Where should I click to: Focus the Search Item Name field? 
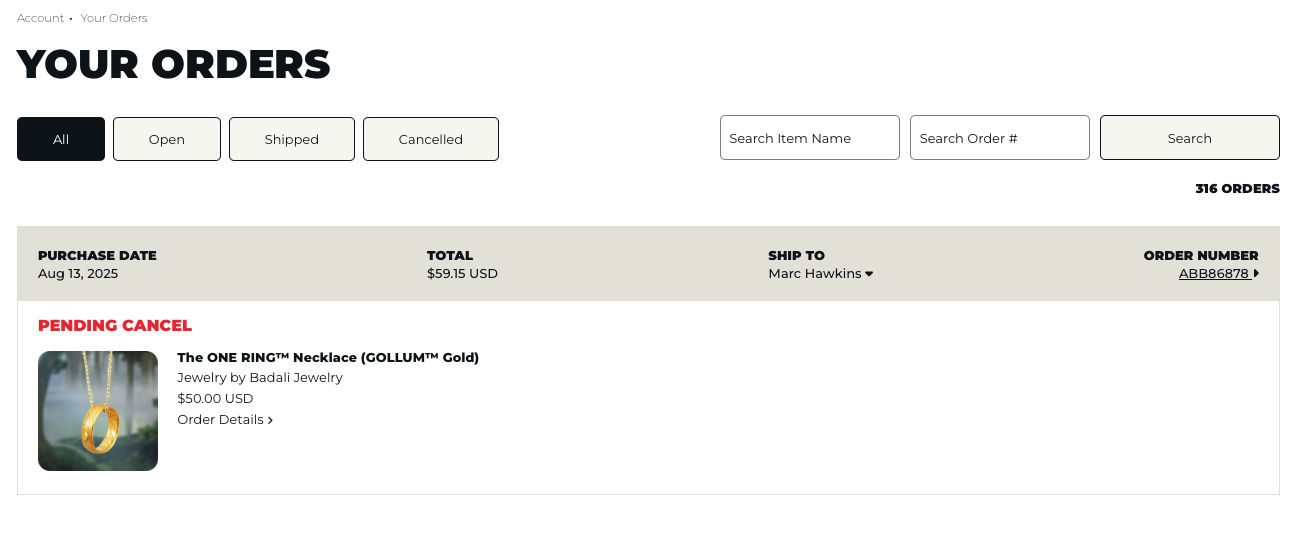point(810,138)
